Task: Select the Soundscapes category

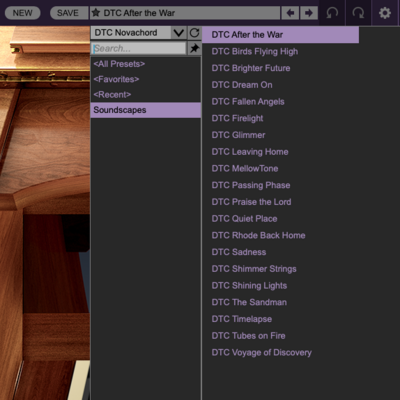Action: pos(146,110)
